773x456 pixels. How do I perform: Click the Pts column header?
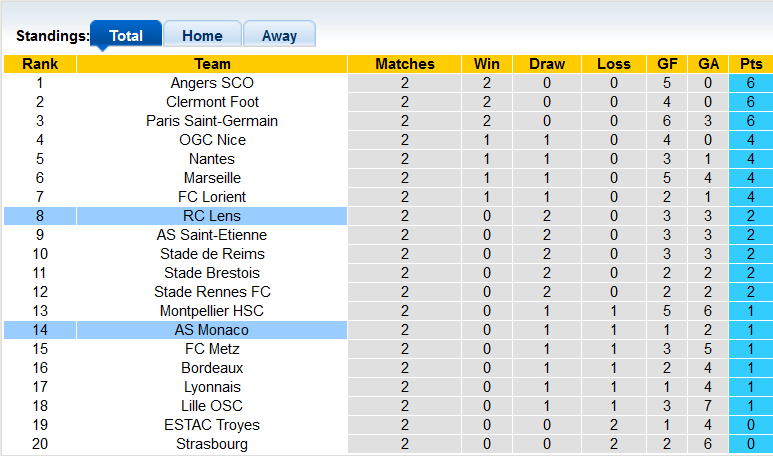pos(749,64)
